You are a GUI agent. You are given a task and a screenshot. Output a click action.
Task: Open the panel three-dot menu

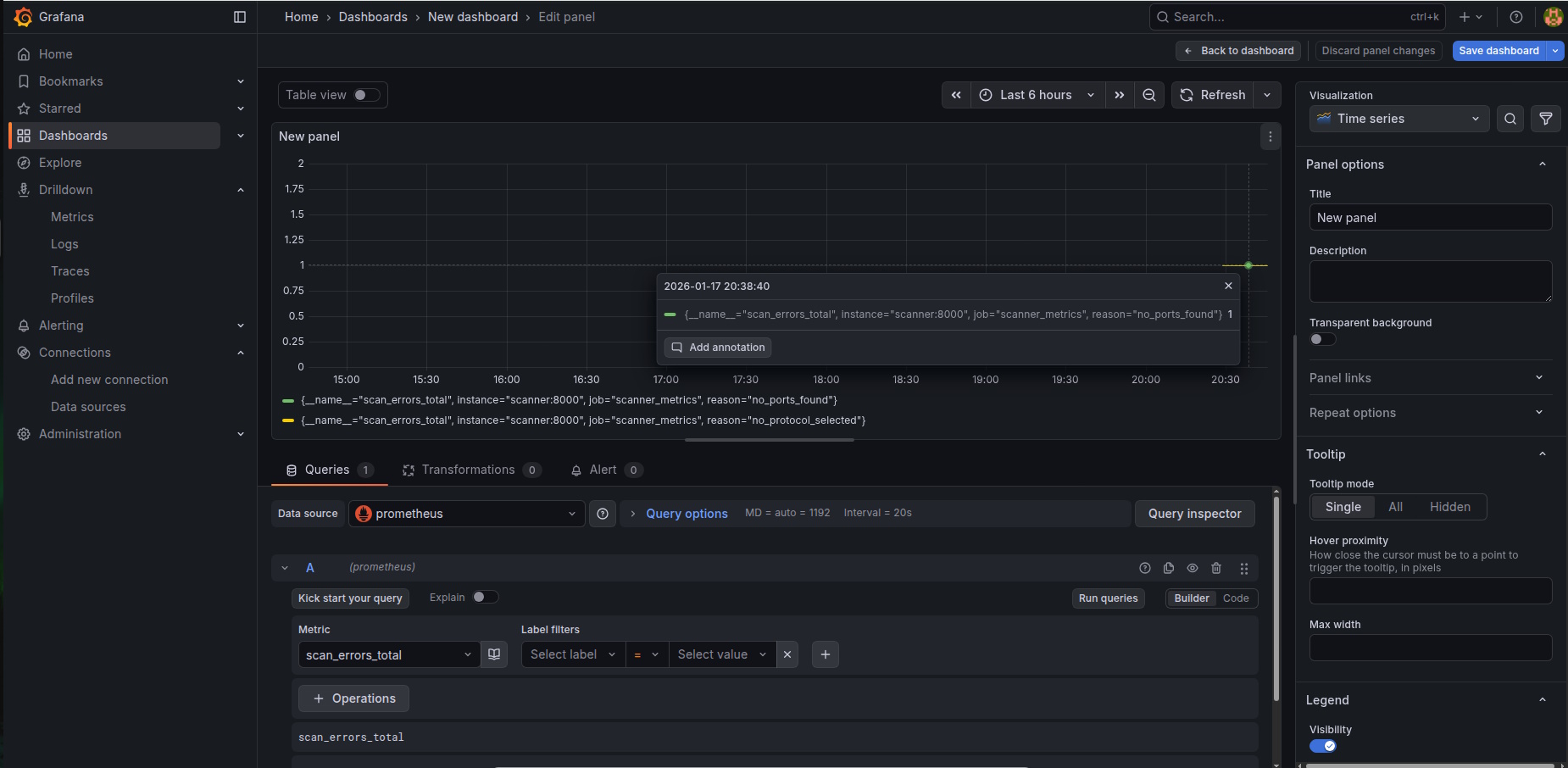pyautogui.click(x=1270, y=136)
